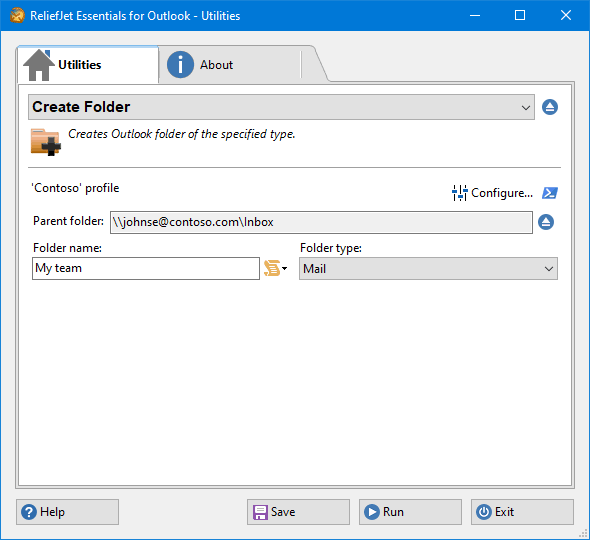590x540 pixels.
Task: Click the Save button
Action: [x=298, y=512]
